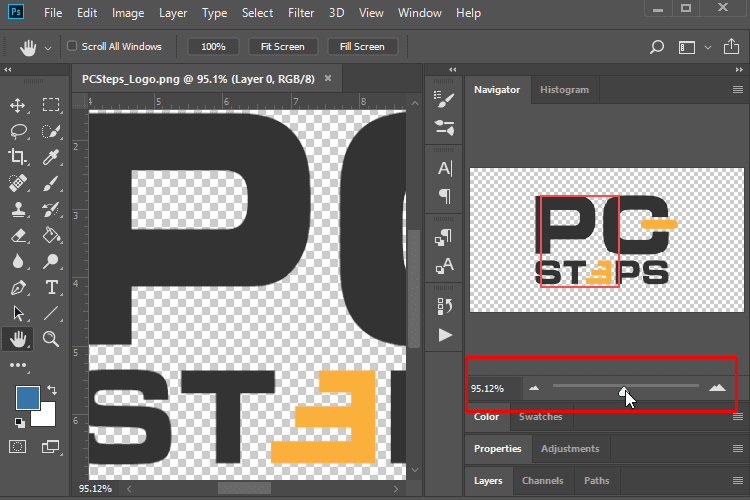Image resolution: width=750 pixels, height=500 pixels.
Task: Open the Paragraph Styles panel icon
Action: click(x=443, y=237)
